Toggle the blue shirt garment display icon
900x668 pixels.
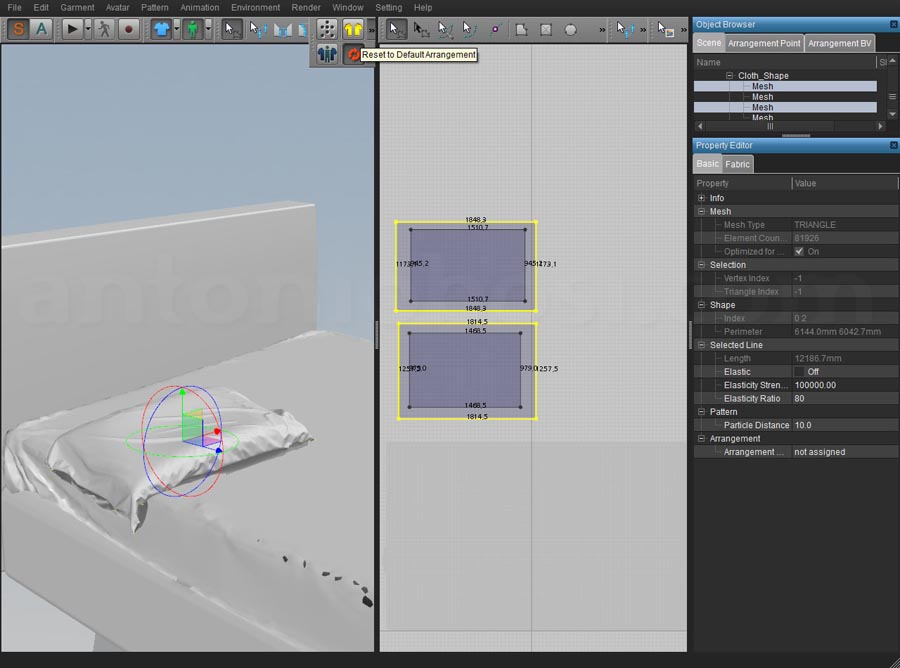tap(161, 29)
